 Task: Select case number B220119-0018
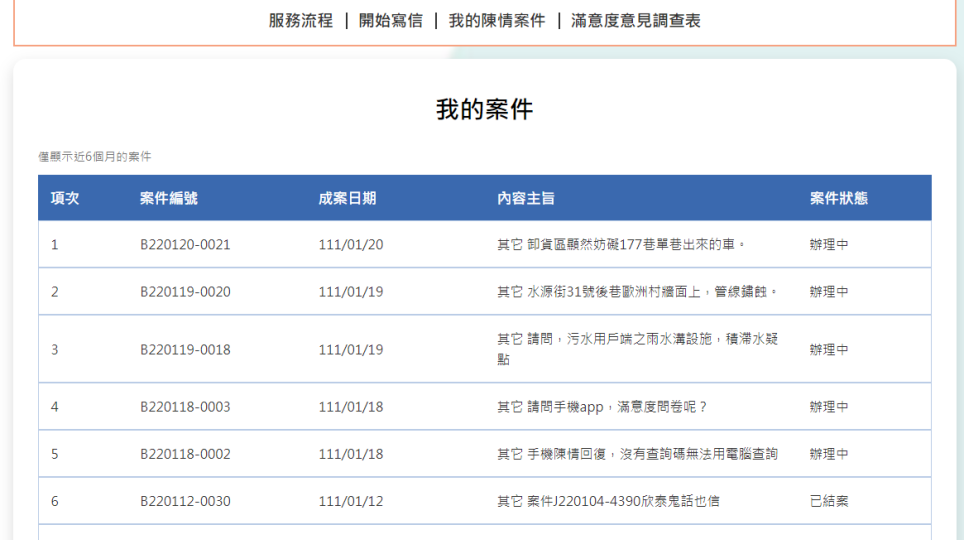tap(185, 349)
